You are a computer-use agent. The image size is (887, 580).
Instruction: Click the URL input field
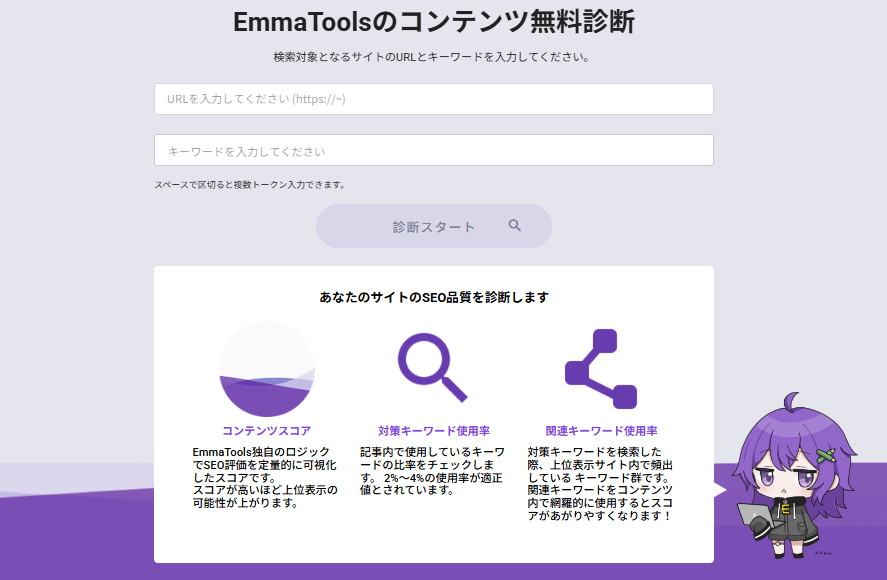click(433, 99)
